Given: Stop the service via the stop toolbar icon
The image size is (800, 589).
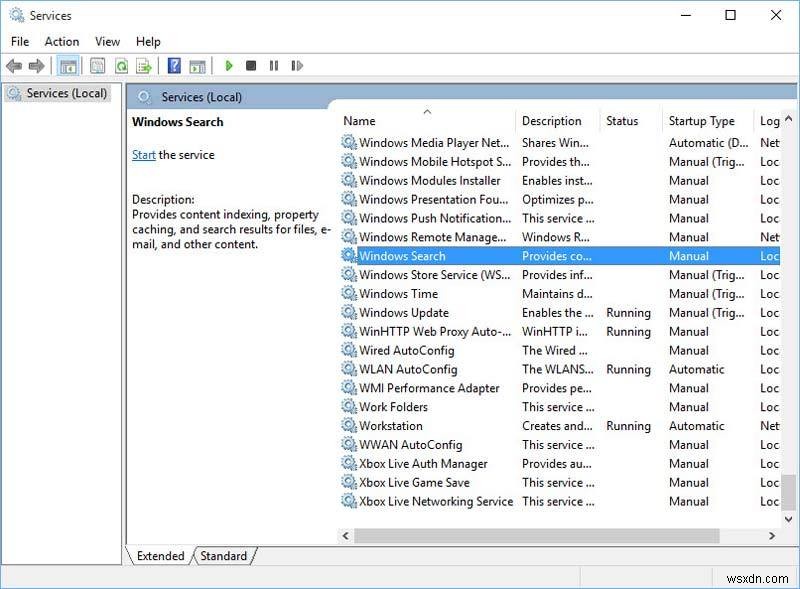Looking at the screenshot, I should coord(252,66).
